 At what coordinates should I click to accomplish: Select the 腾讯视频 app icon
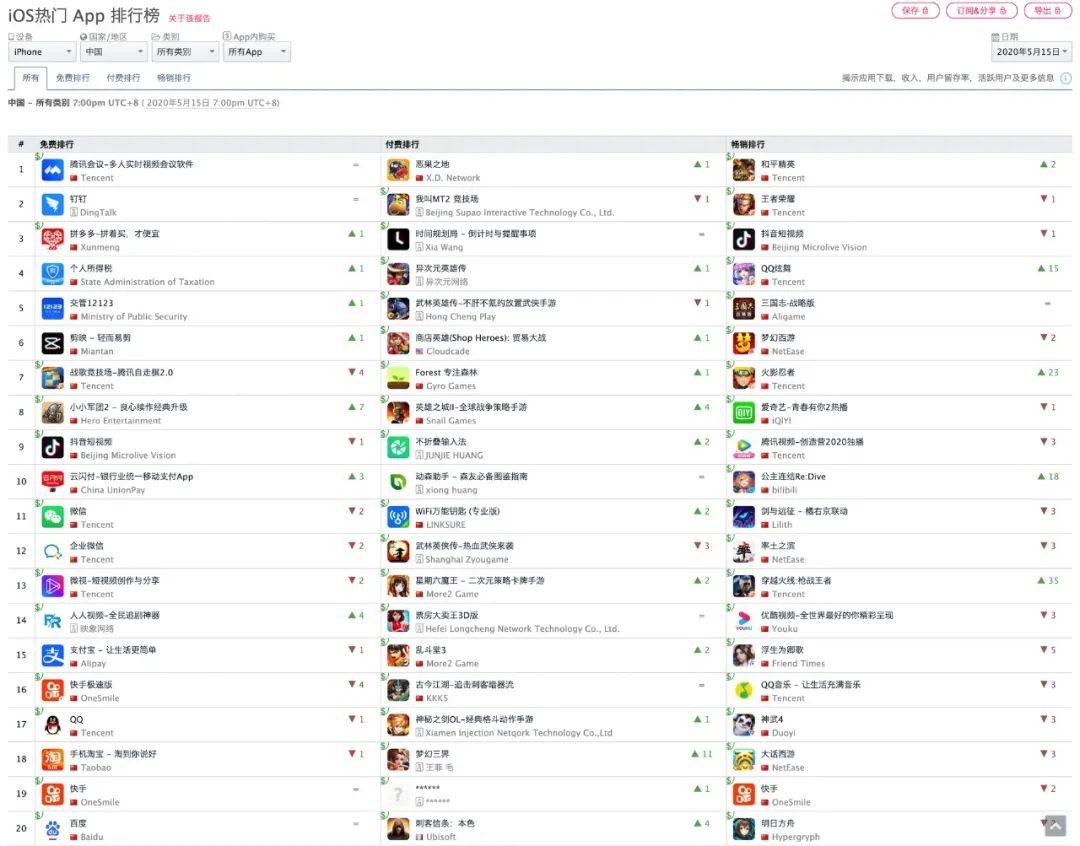coord(744,447)
